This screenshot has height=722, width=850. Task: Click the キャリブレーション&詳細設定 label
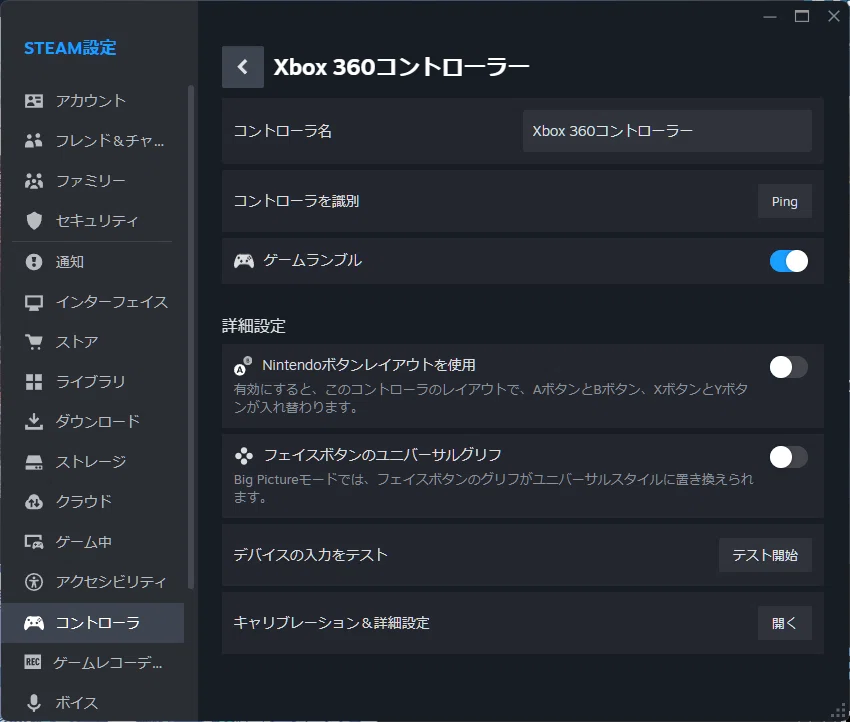(331, 623)
